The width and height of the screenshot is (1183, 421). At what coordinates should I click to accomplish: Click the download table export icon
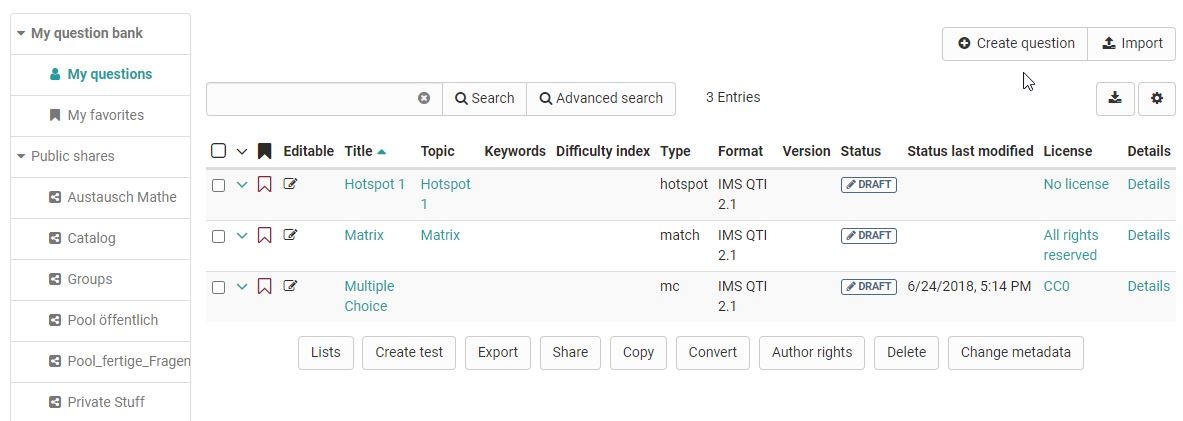click(x=1115, y=98)
